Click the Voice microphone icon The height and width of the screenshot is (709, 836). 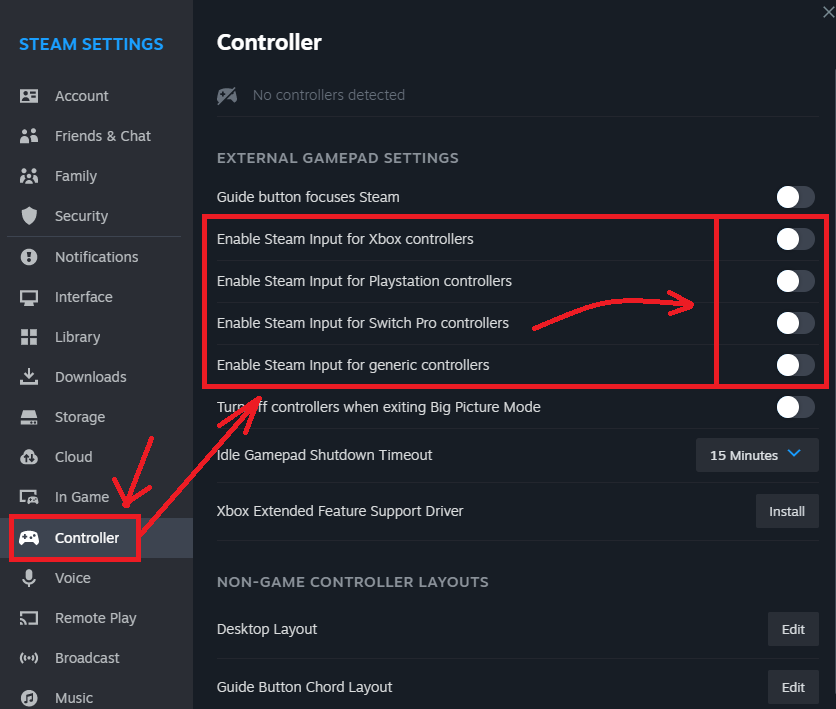click(x=29, y=578)
